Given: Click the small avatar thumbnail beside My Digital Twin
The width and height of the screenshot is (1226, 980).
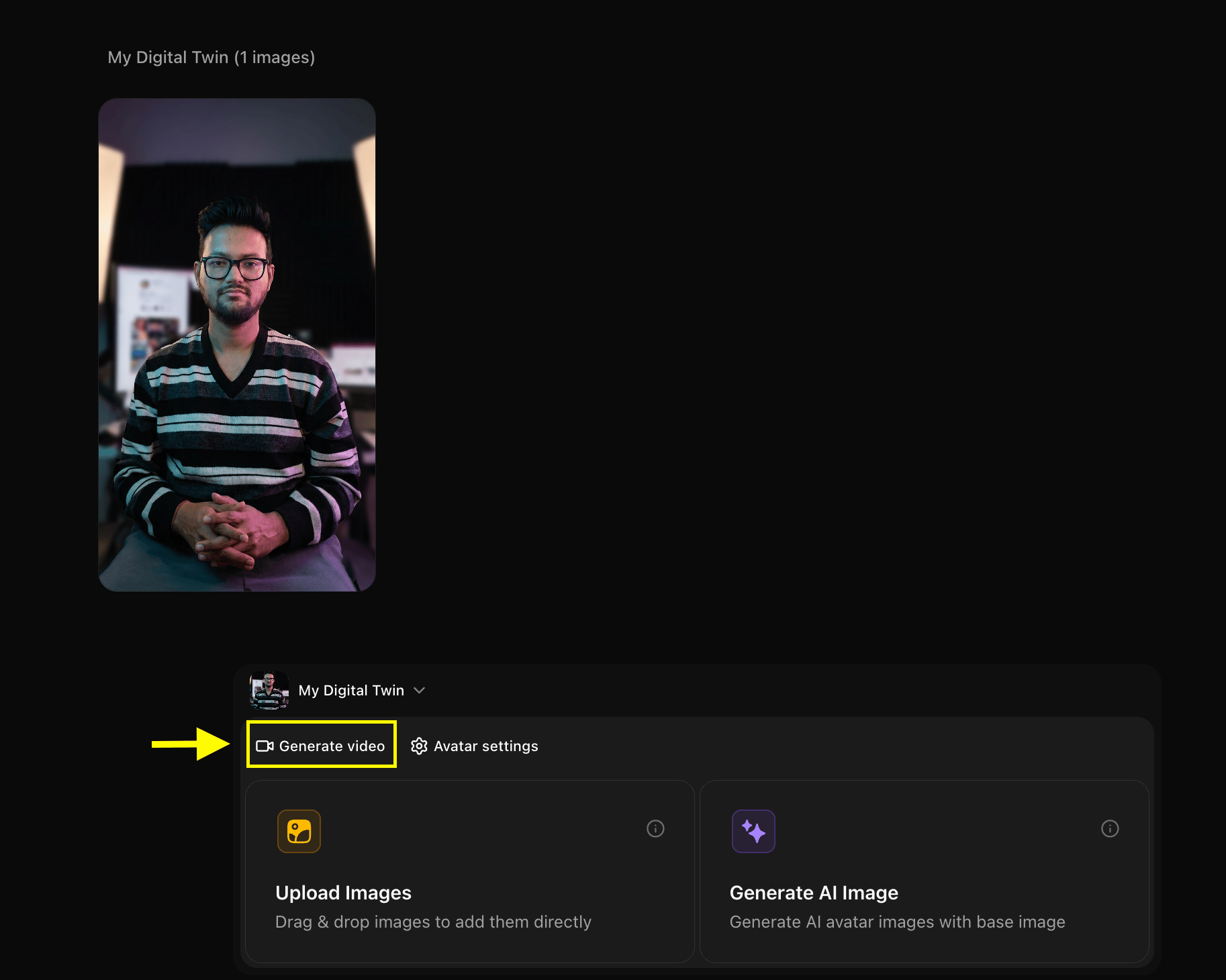Looking at the screenshot, I should tap(269, 691).
